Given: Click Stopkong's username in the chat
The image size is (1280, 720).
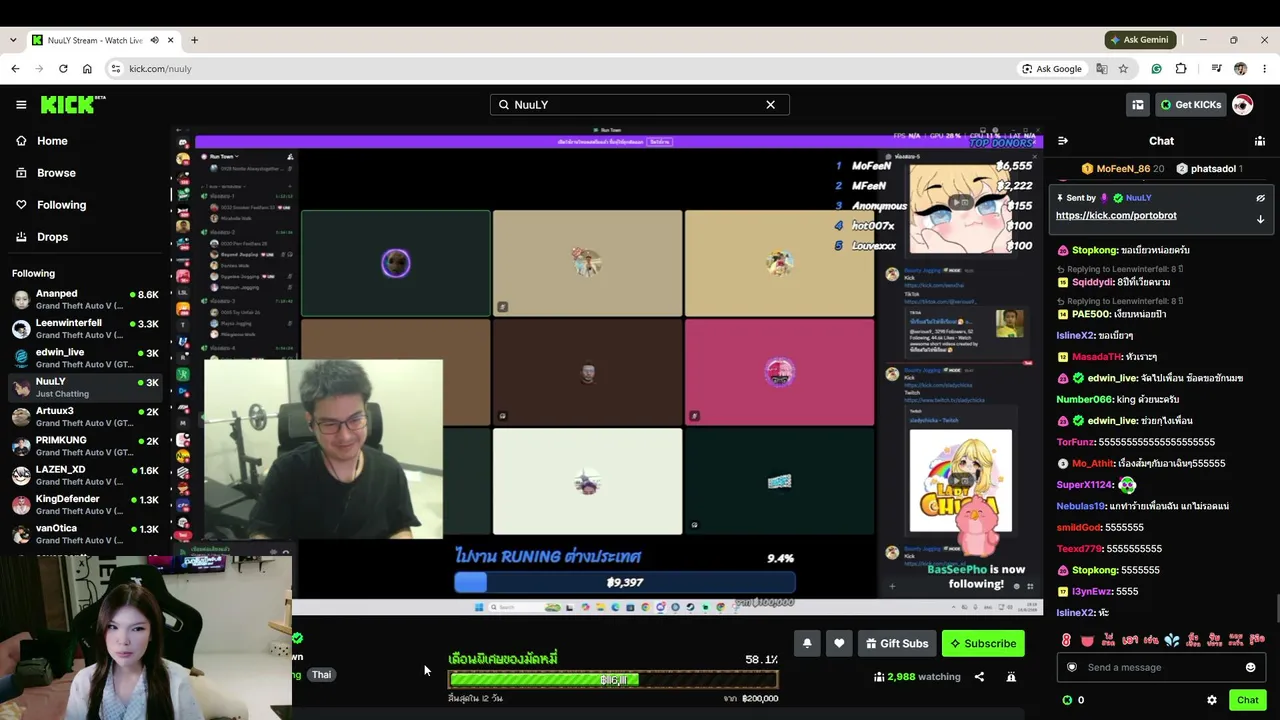Looking at the screenshot, I should 1094,250.
